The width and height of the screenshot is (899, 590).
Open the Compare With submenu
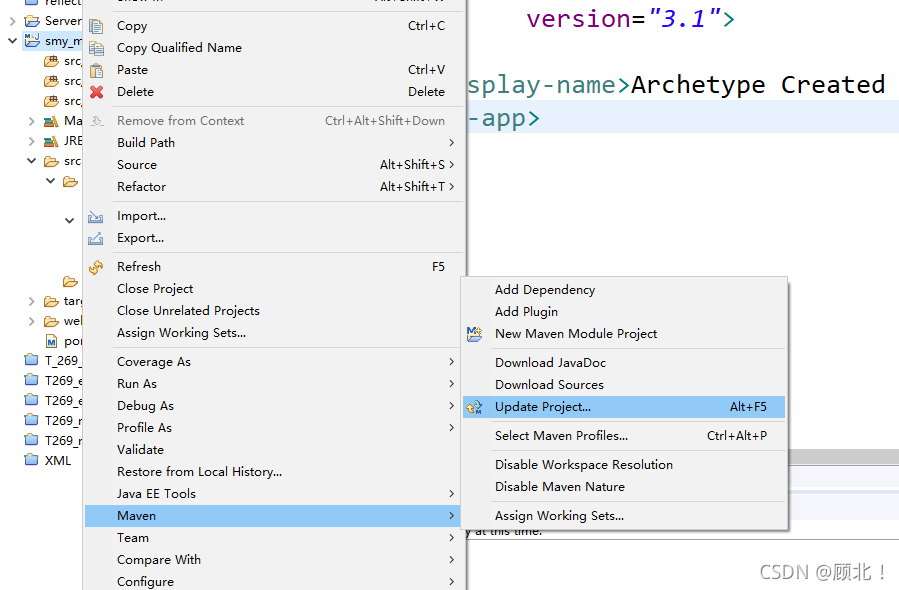[x=273, y=560]
